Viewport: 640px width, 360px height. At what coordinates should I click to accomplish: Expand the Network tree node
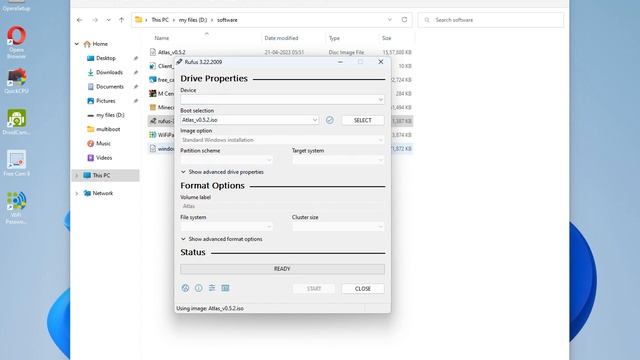[77, 193]
